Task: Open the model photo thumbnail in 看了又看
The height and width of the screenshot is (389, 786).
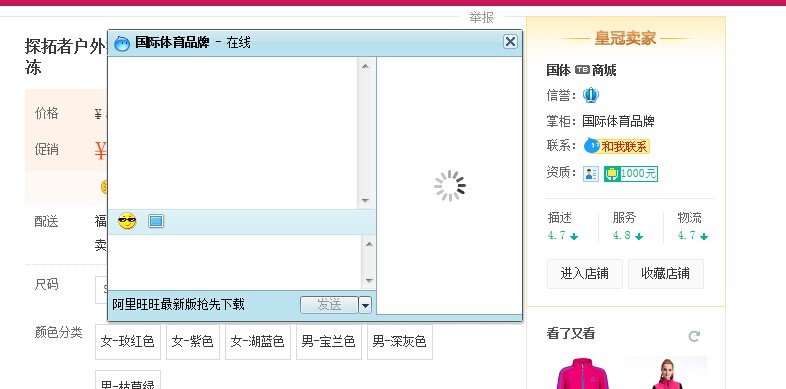Action: pyautogui.click(x=666, y=372)
